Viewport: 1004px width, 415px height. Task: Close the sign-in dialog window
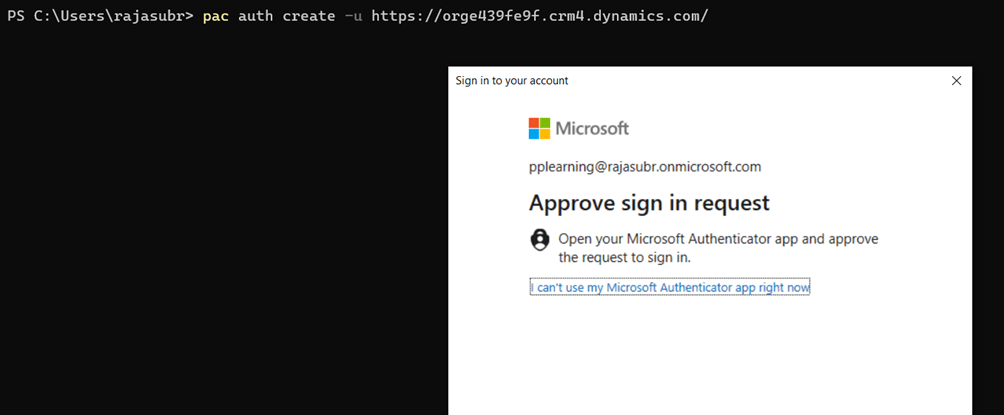pyautogui.click(x=956, y=80)
